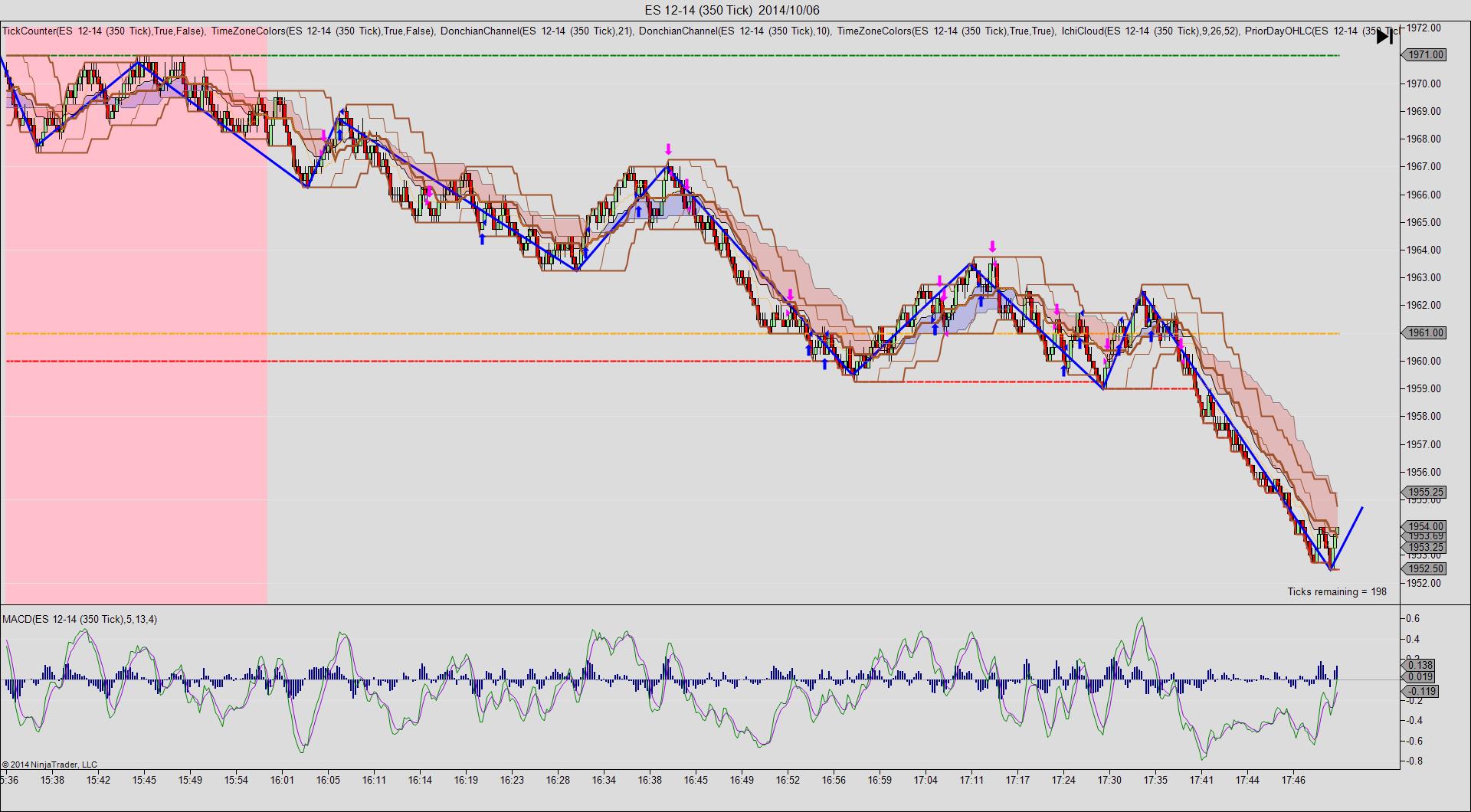Click the 16:49 time axis label

(742, 781)
